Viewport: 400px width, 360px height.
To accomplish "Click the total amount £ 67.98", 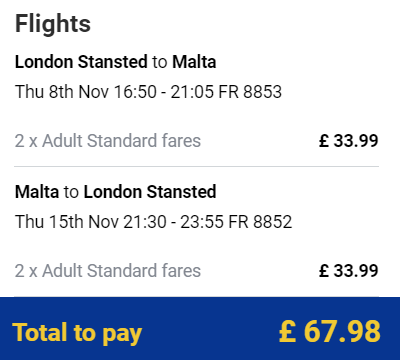I will [330, 332].
